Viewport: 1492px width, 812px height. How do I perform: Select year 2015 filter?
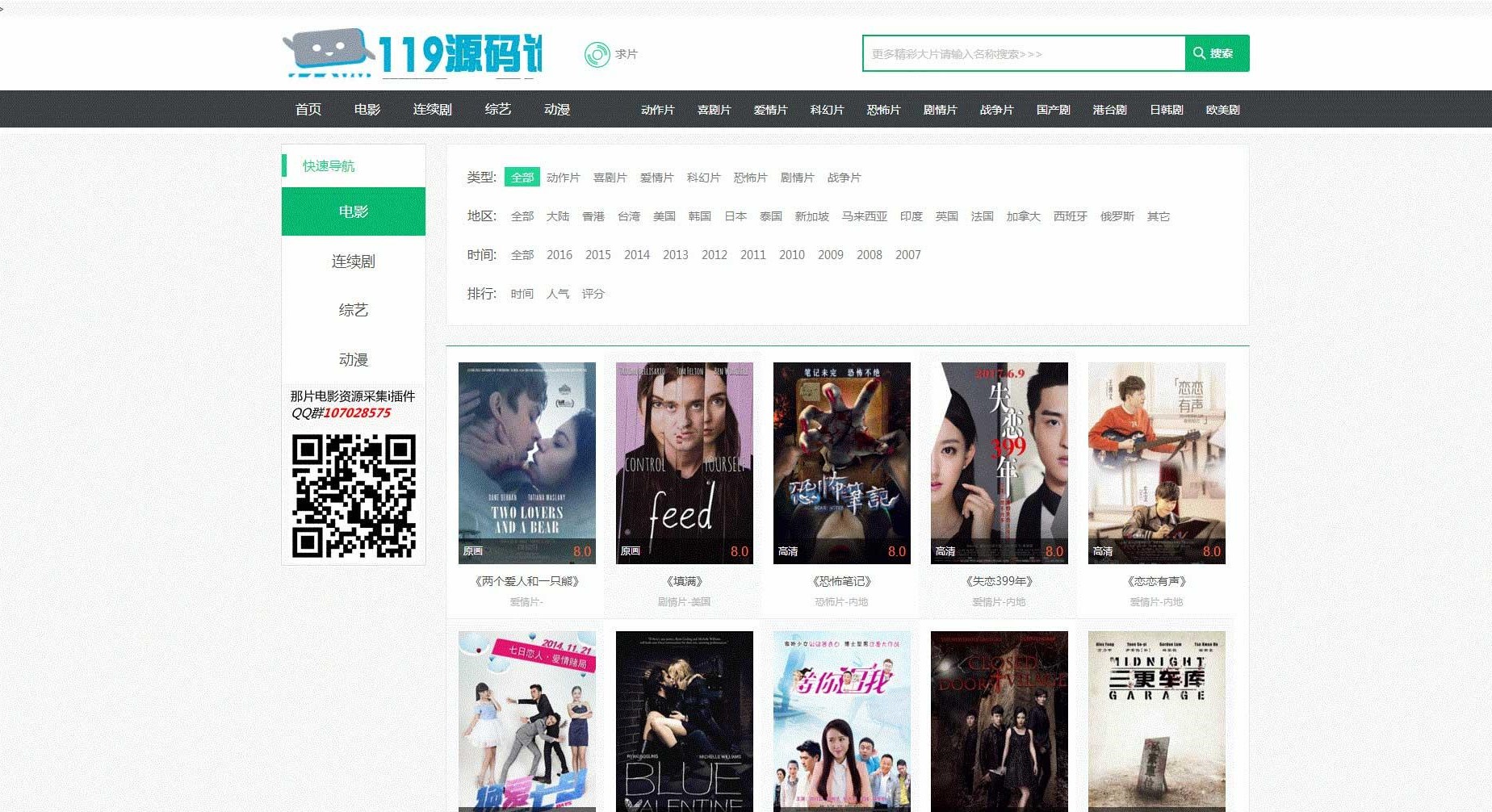click(597, 254)
